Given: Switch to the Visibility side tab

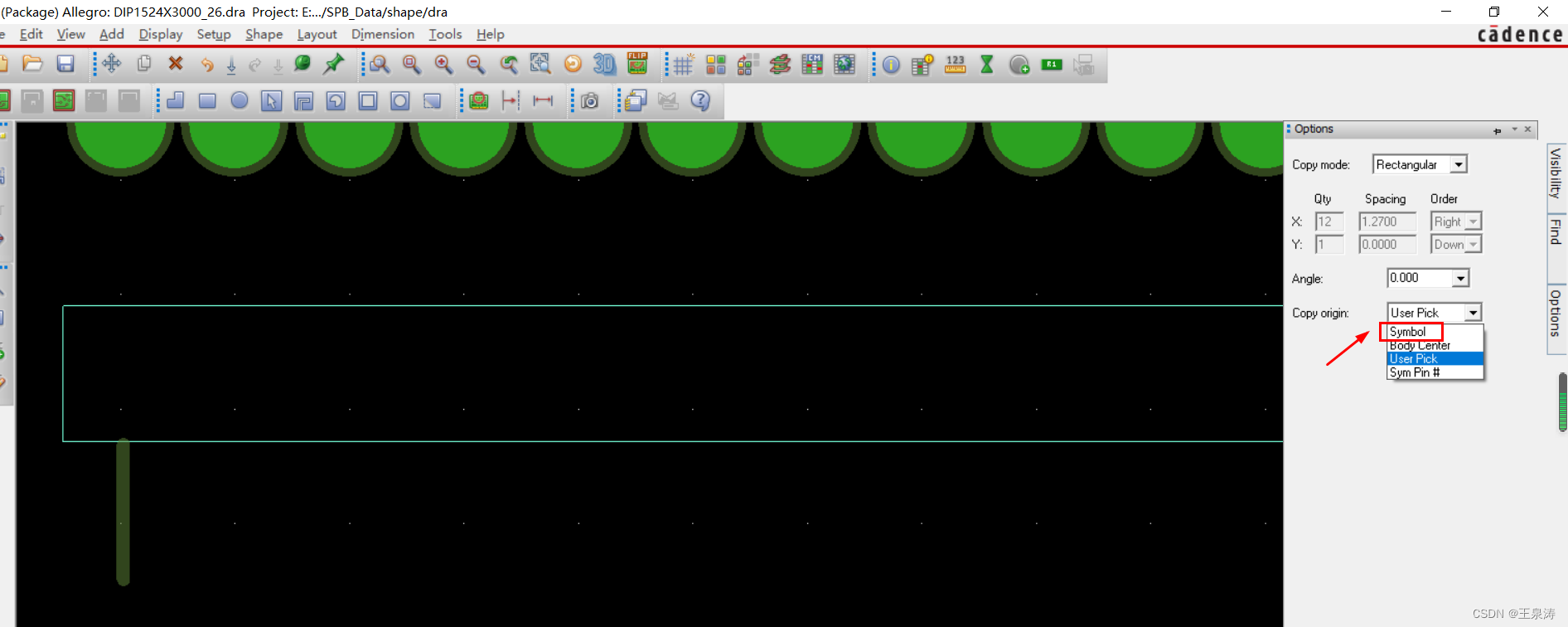Looking at the screenshot, I should click(1556, 173).
